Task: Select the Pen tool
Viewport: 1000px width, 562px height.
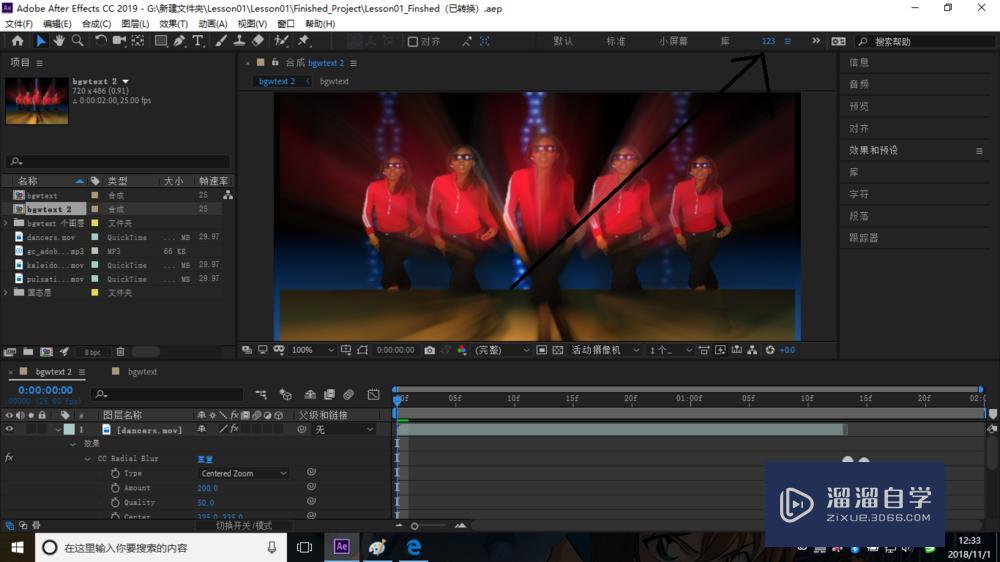Action: point(179,41)
